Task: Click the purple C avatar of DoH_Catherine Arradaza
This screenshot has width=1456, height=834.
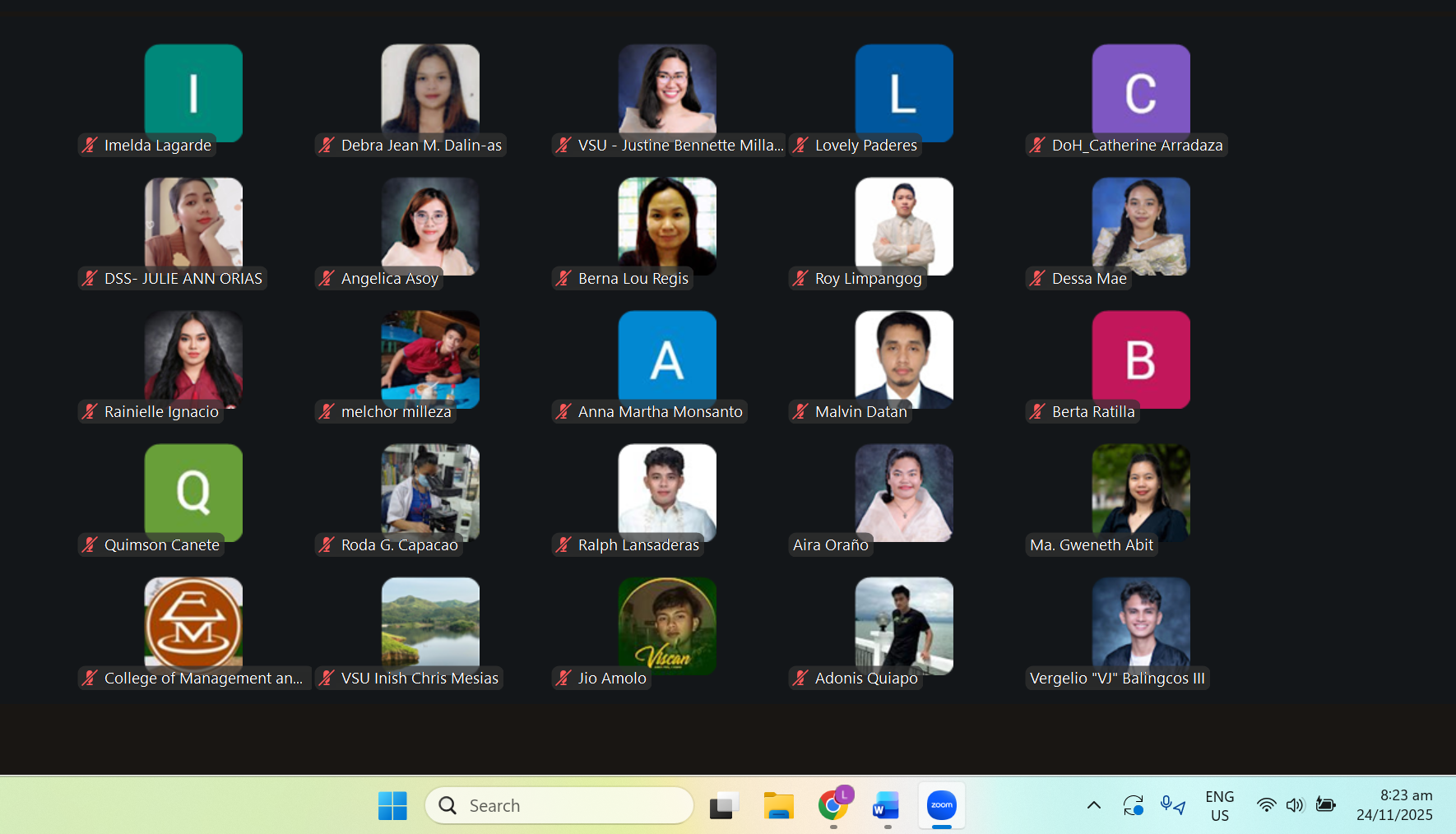Action: point(1140,90)
